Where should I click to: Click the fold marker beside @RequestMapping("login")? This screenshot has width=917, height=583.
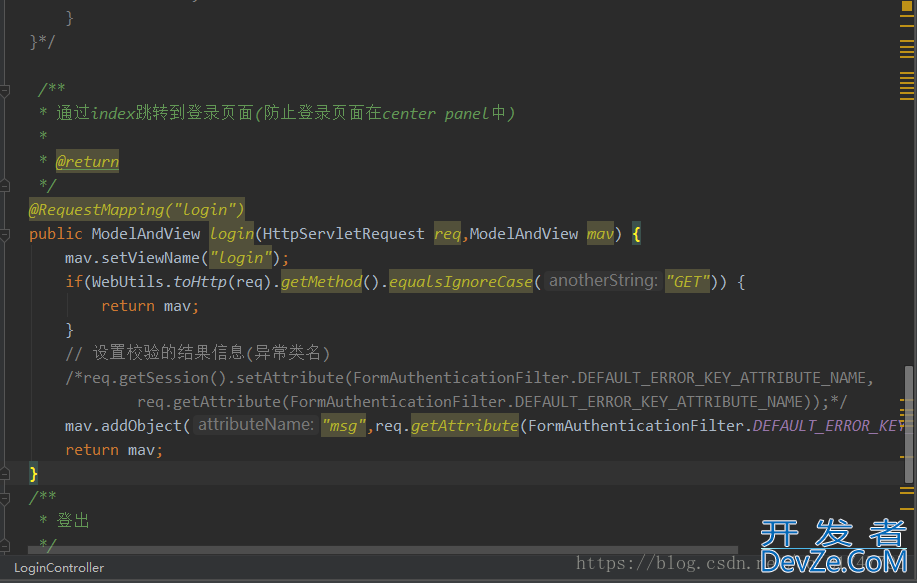click(x=6, y=210)
